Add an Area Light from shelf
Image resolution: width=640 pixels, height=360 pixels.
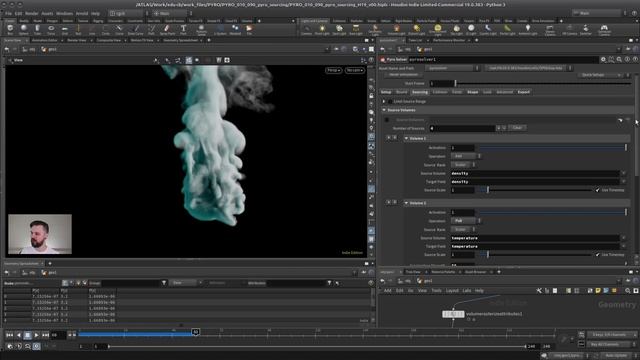[356, 29]
